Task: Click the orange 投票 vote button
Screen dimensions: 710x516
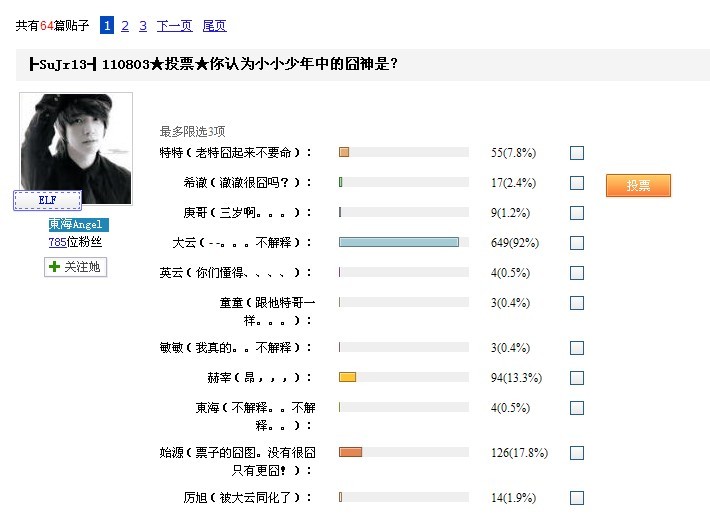Action: tap(638, 185)
